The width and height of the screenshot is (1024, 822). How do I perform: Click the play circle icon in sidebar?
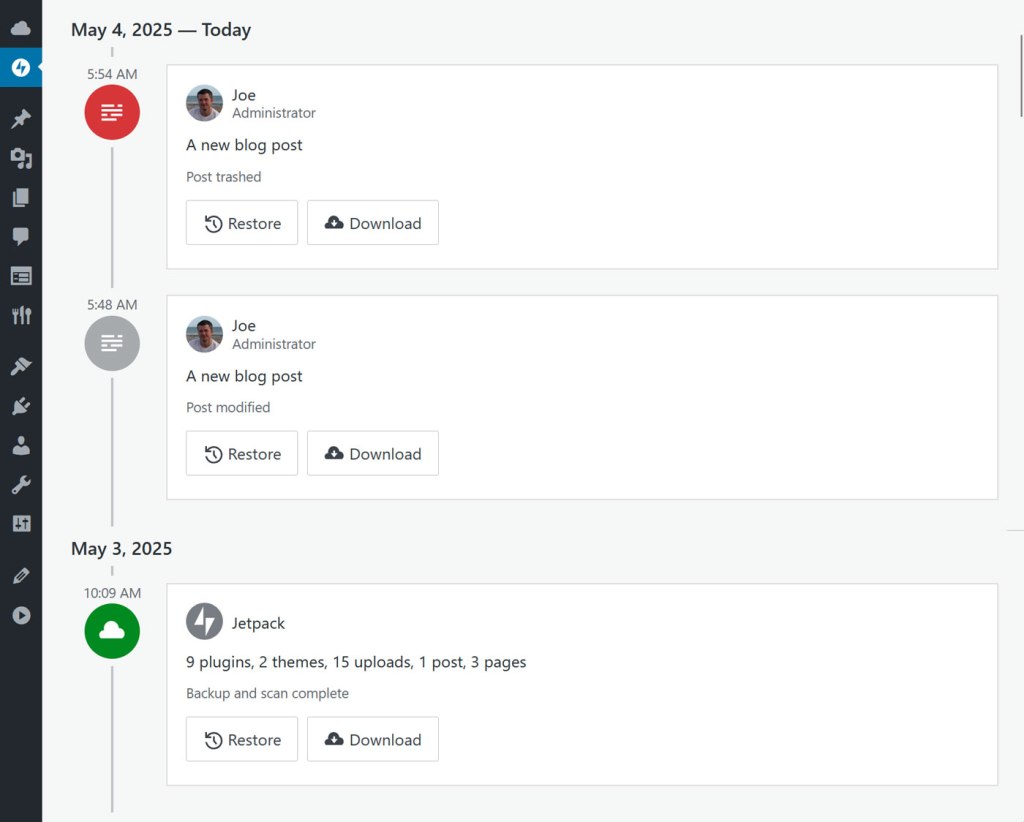(x=21, y=616)
